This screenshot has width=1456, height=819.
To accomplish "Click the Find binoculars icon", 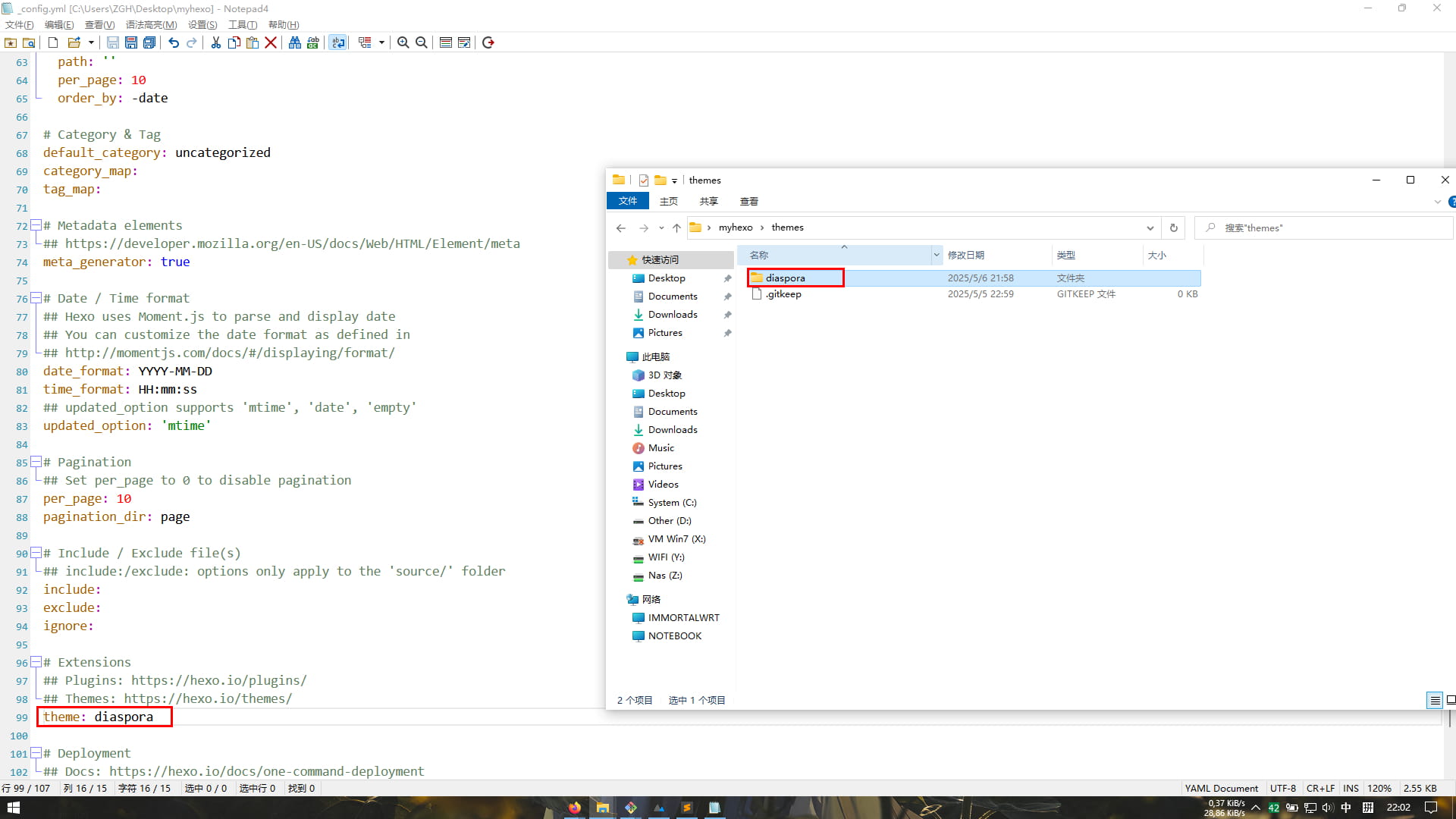I will [294, 42].
